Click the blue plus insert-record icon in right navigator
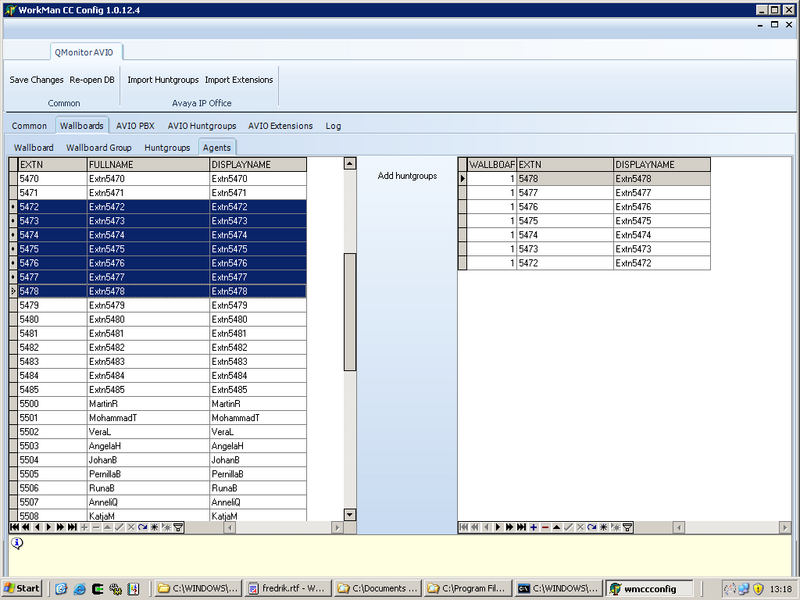The image size is (800, 600). [x=534, y=526]
